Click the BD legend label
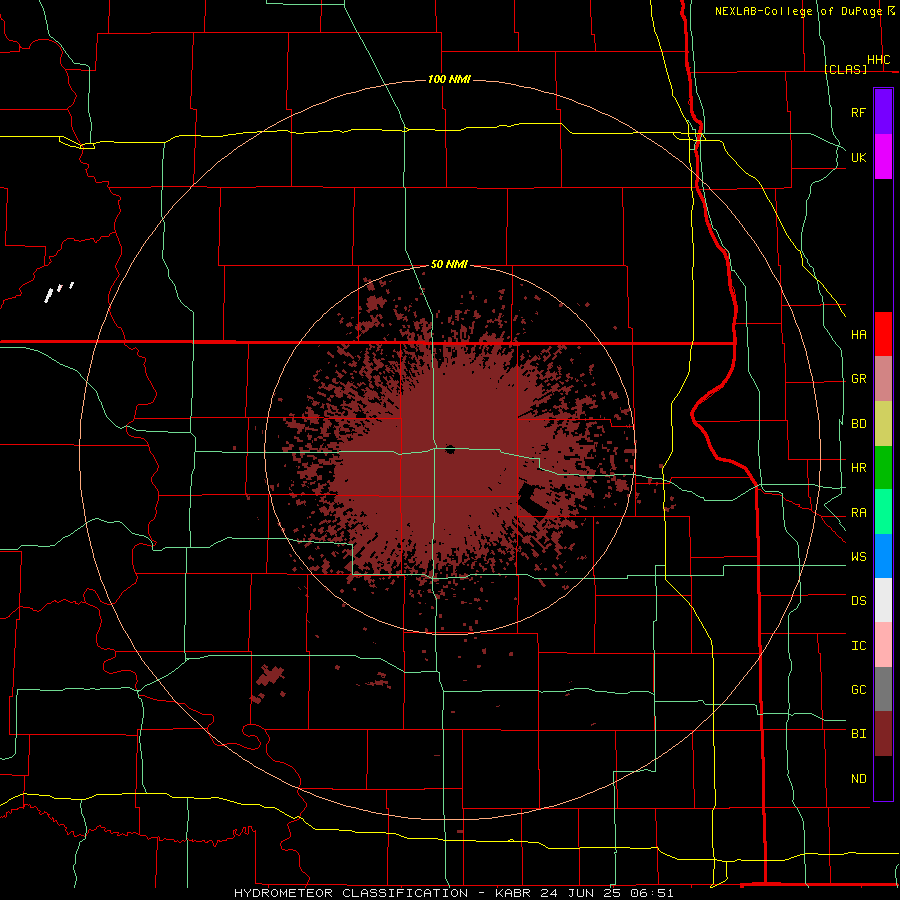Screen dimensions: 900x900 coord(858,424)
